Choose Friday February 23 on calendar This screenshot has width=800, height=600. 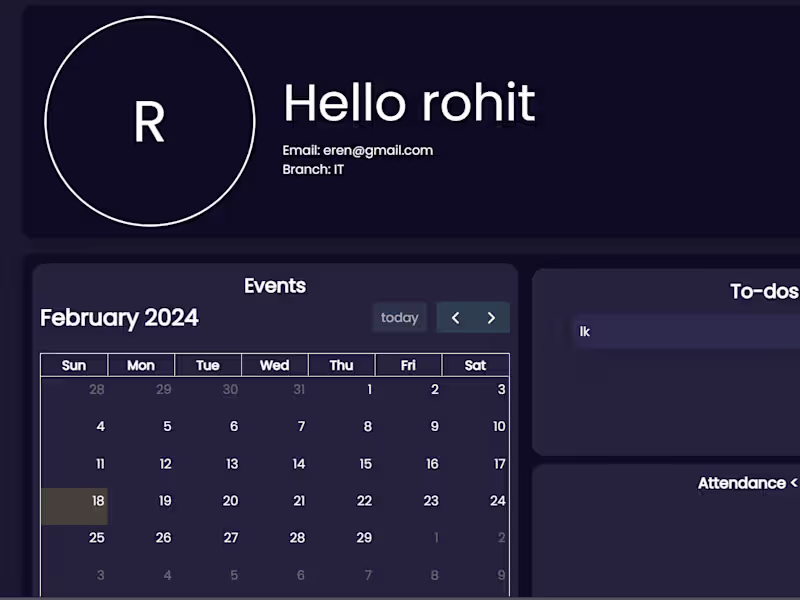[x=408, y=506]
